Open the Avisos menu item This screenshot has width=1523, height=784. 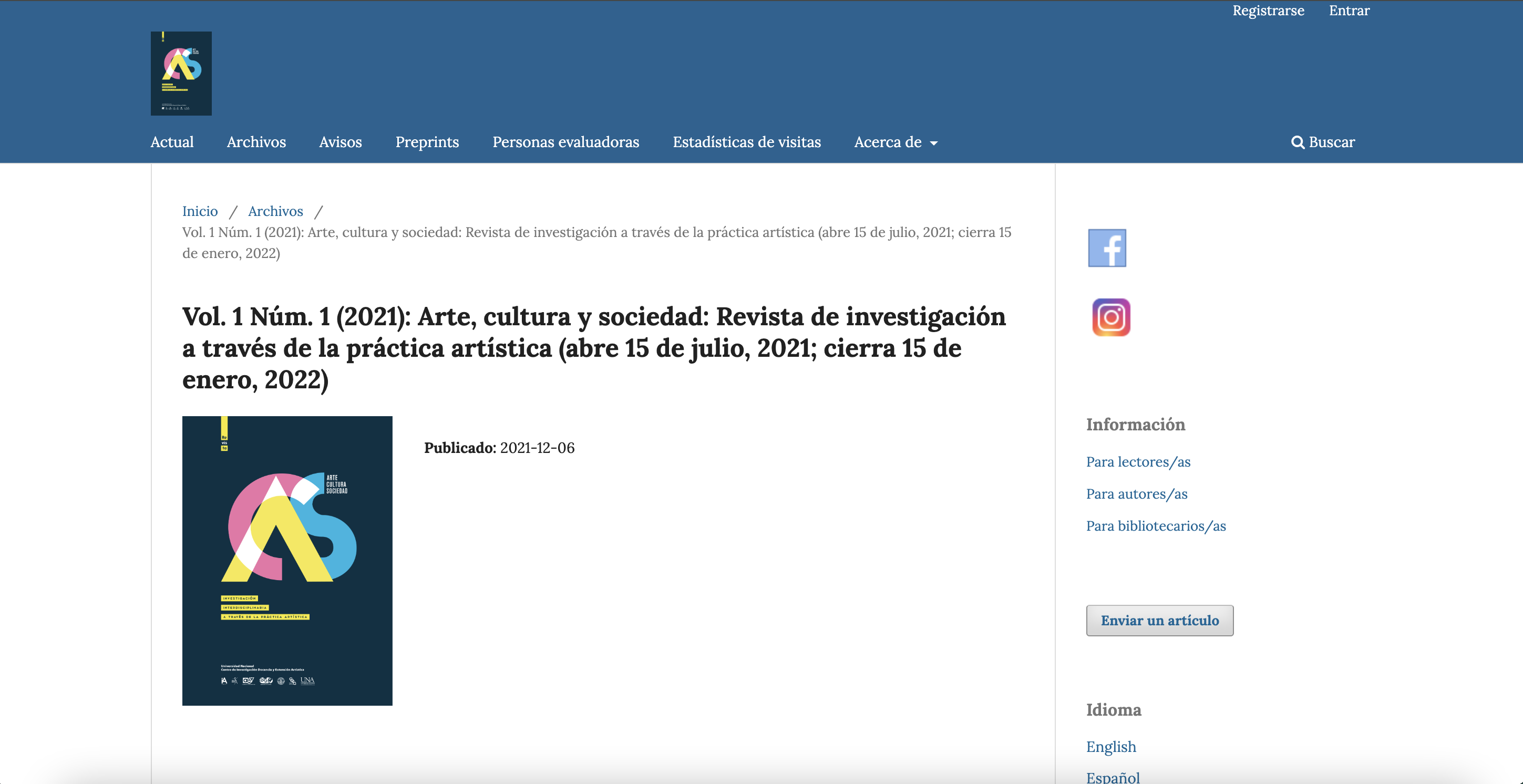coord(340,142)
